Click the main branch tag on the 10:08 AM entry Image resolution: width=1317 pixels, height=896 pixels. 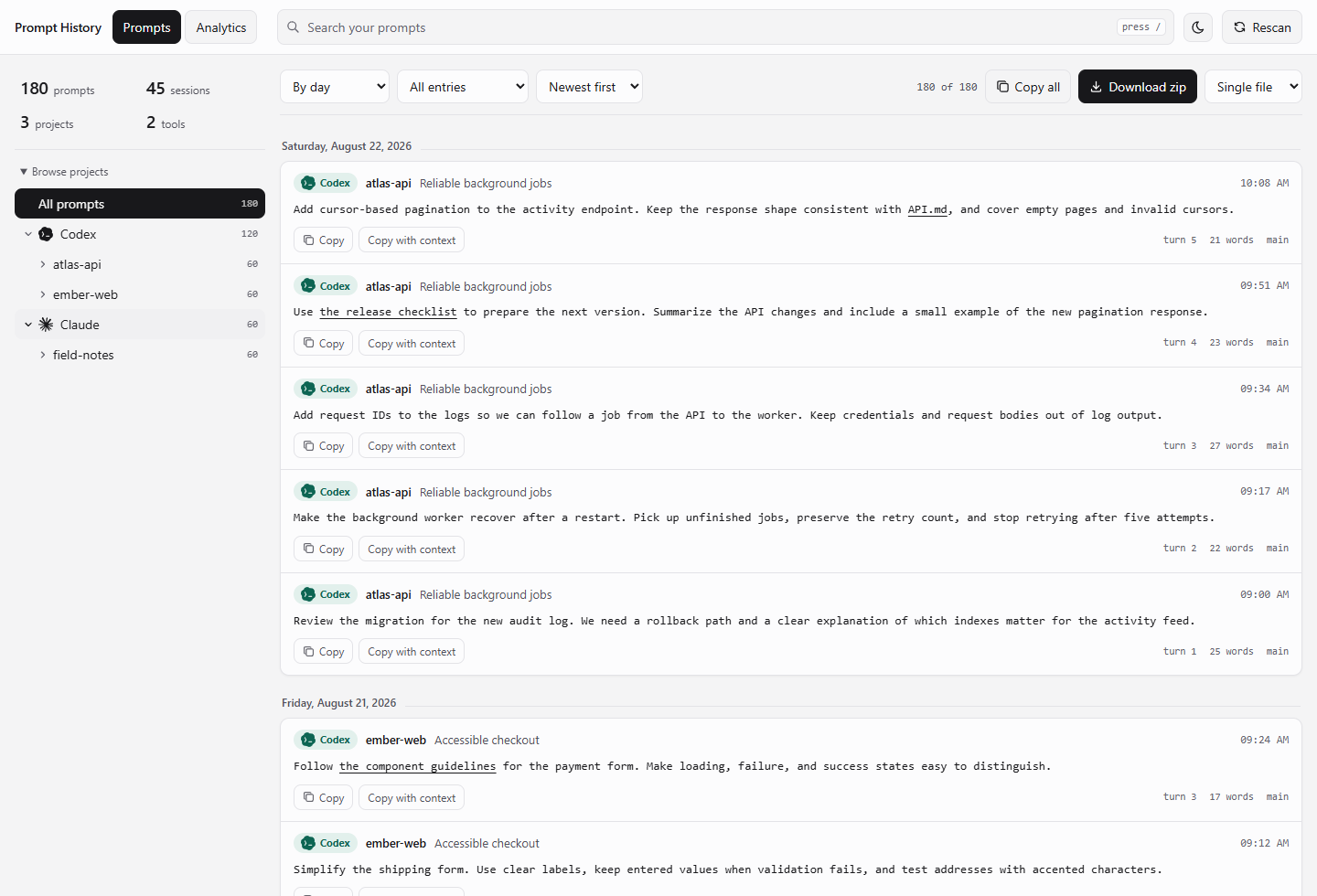pyautogui.click(x=1278, y=240)
